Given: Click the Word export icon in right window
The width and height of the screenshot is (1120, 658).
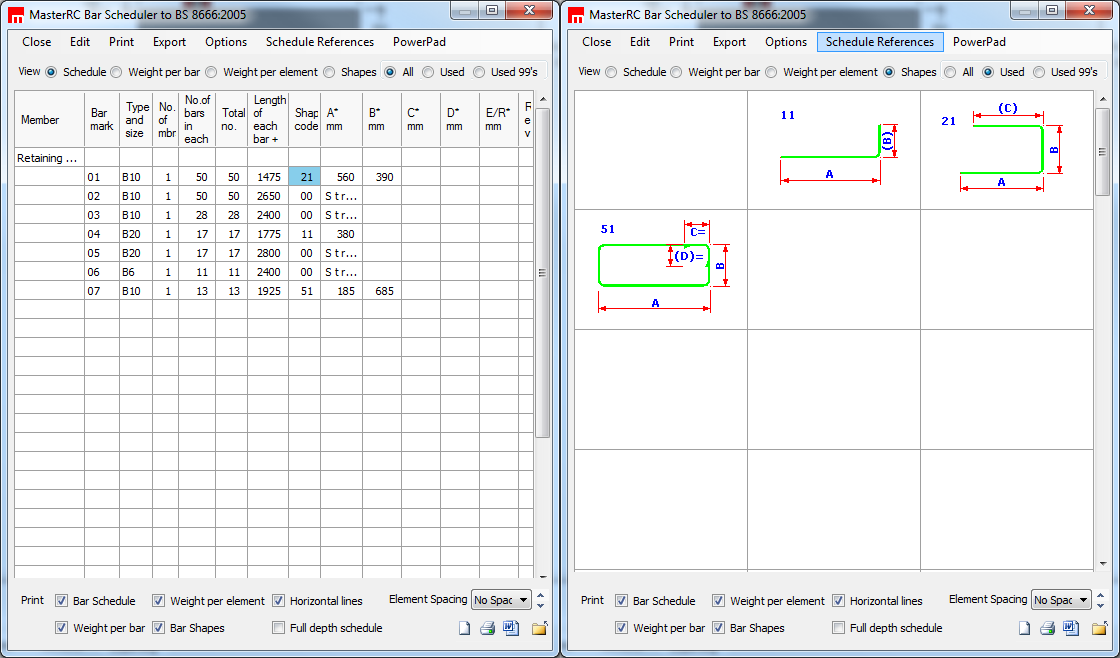Looking at the screenshot, I should coord(1071,629).
